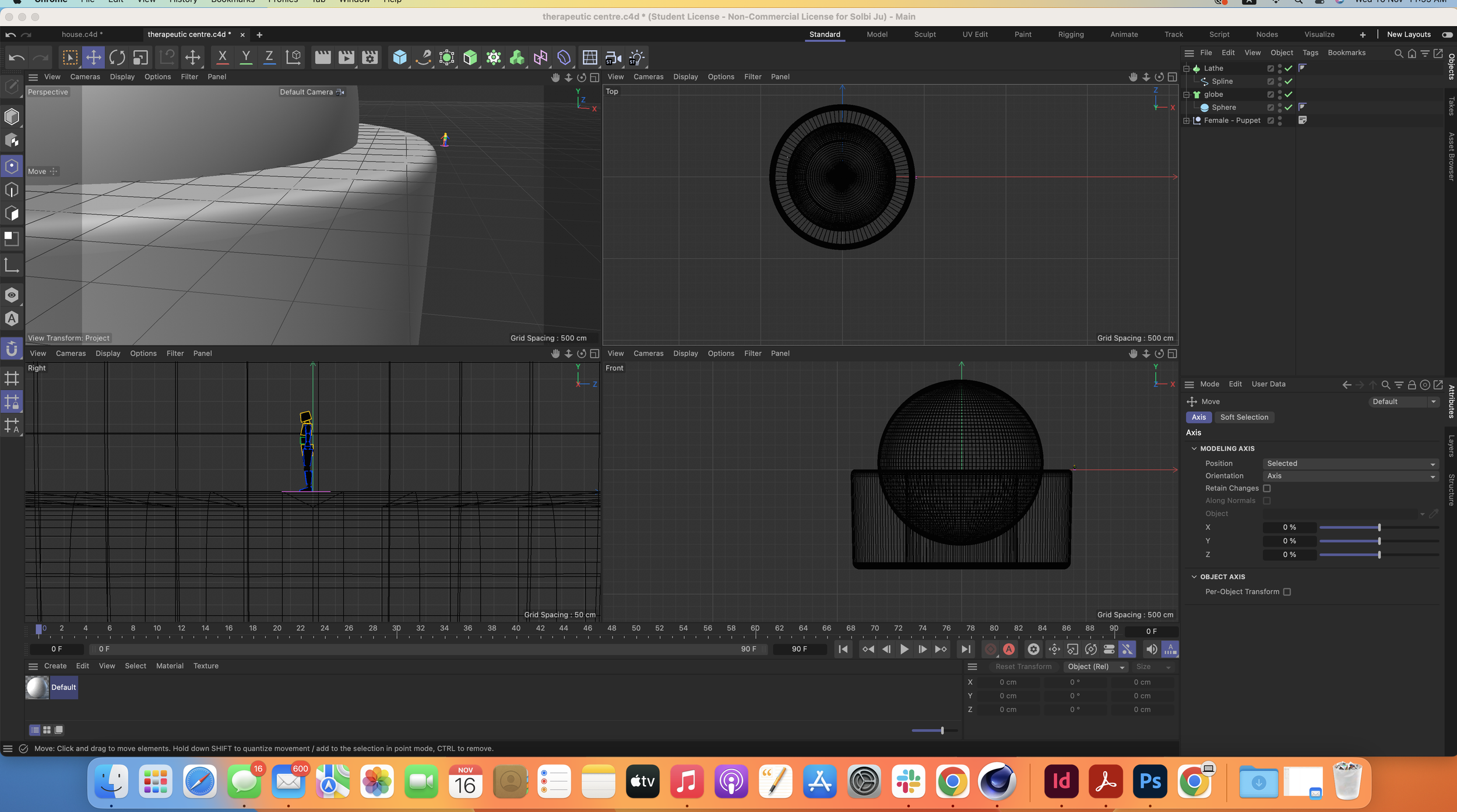Click Render View clapperboard icon
This screenshot has height=812, width=1457.
322,58
